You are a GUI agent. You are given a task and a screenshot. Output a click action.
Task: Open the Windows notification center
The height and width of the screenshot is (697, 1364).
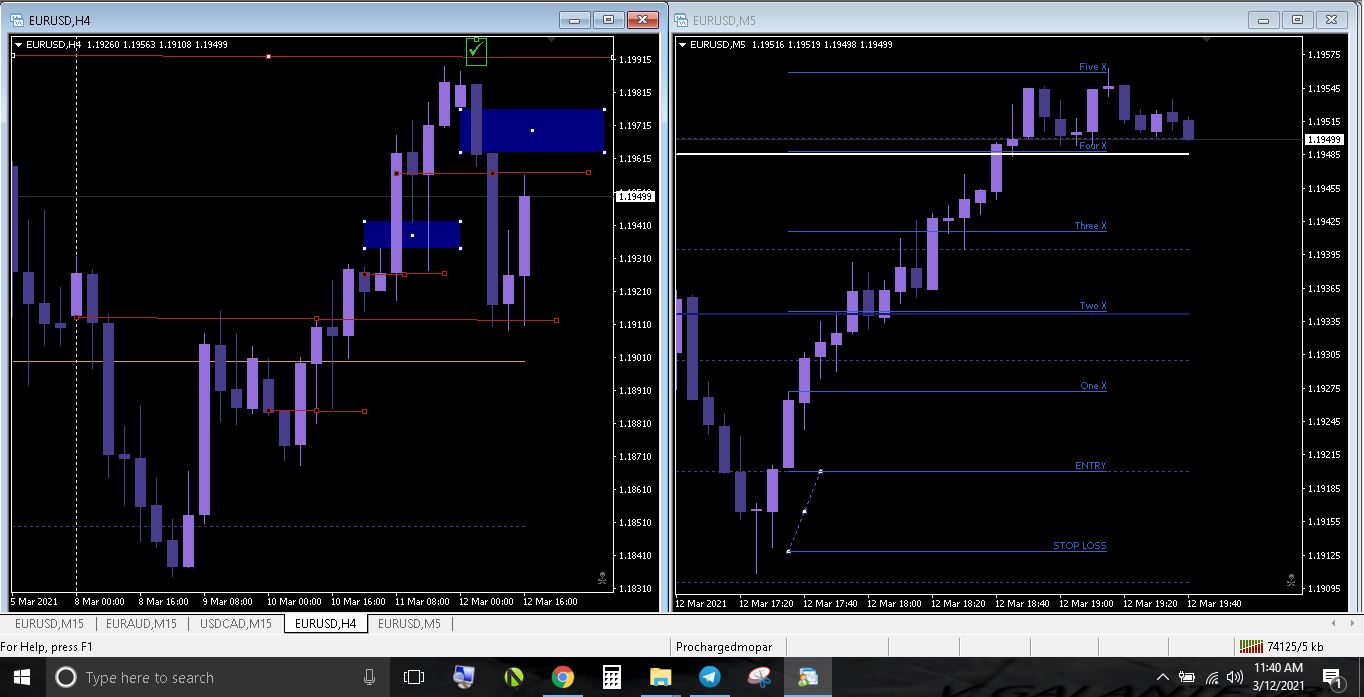(1332, 678)
